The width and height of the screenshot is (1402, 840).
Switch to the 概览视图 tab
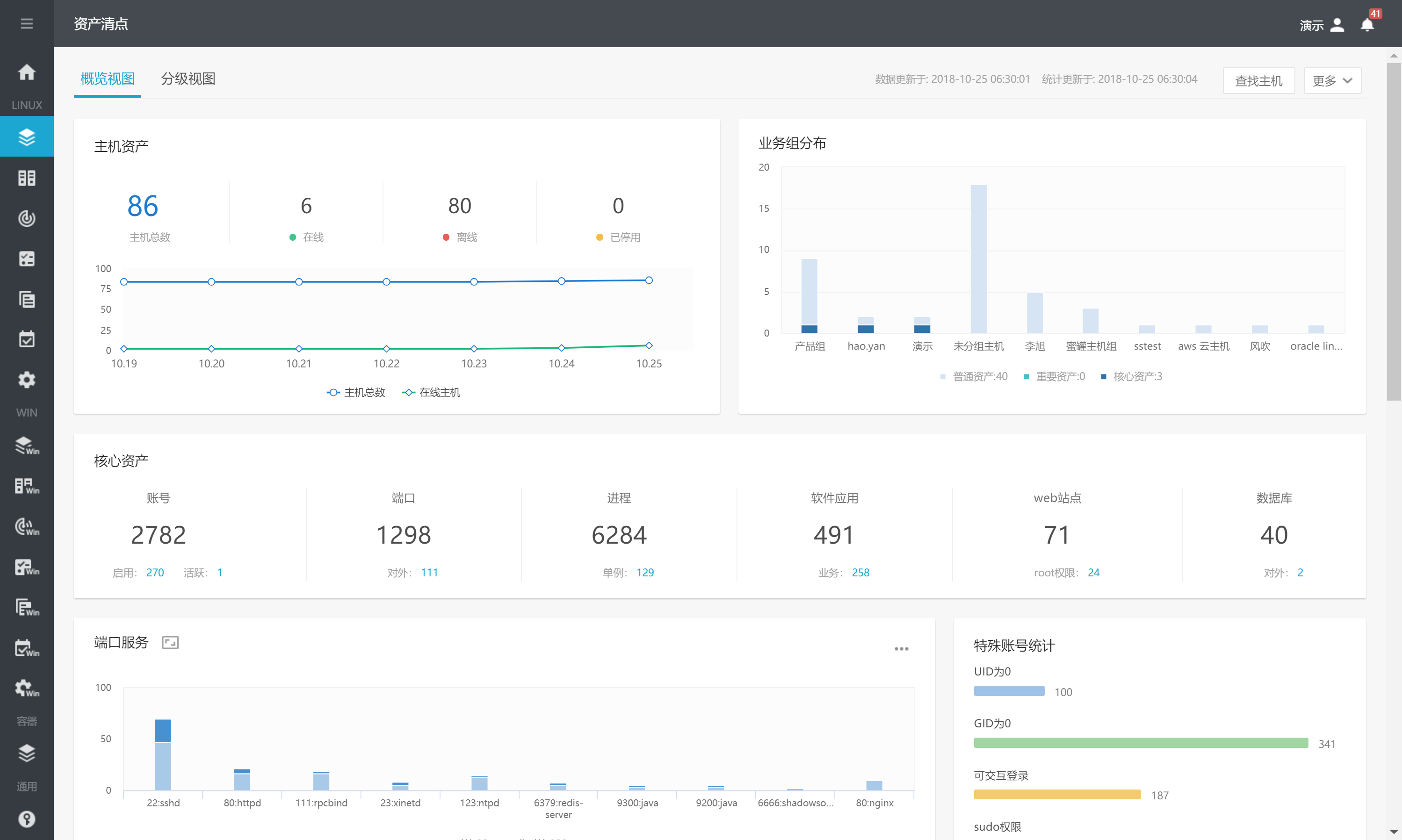pos(108,79)
